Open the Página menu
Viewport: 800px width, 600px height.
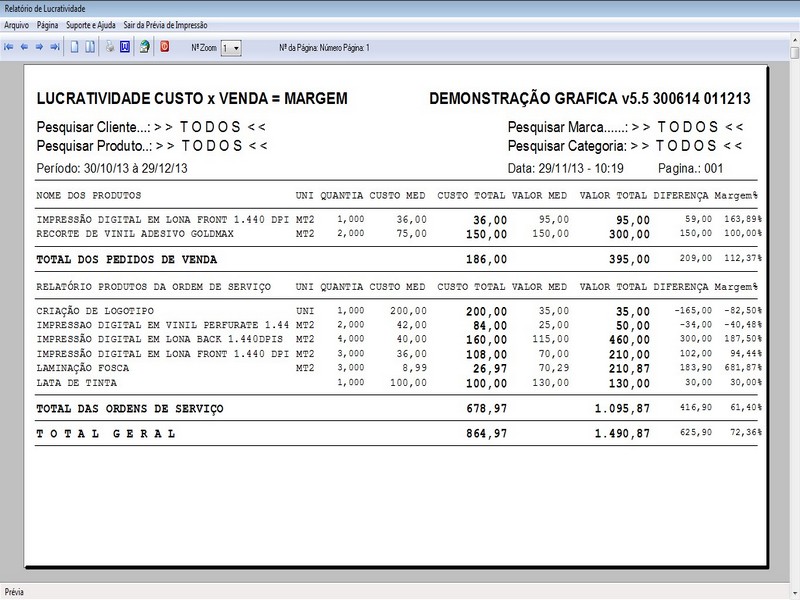coord(50,23)
